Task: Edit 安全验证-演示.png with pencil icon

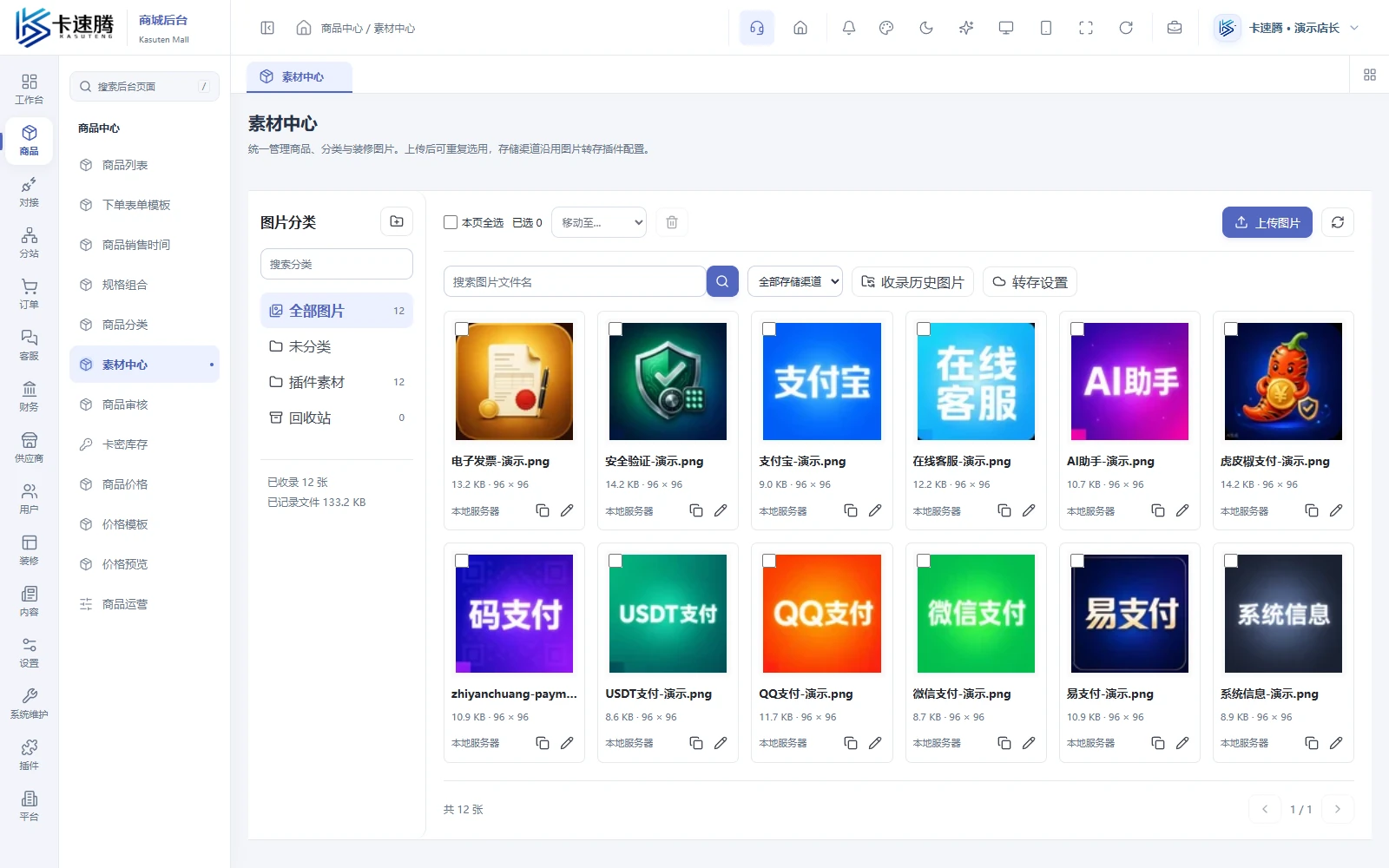Action: click(x=721, y=510)
